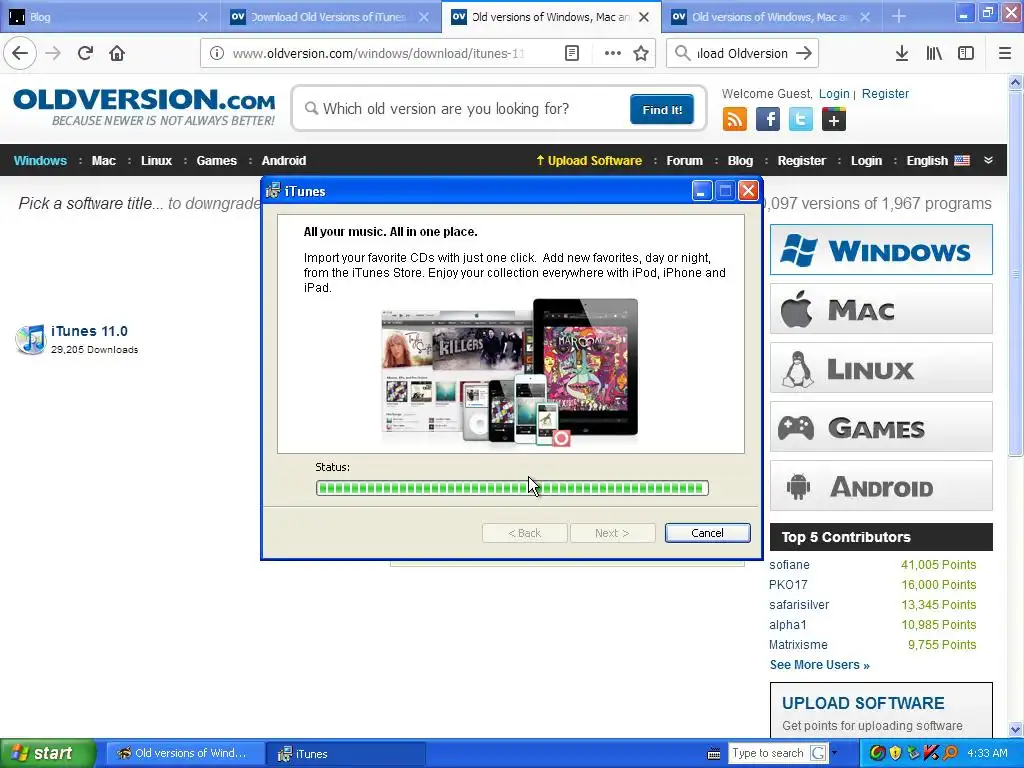Click the Register link near Welcome Guest

[886, 93]
